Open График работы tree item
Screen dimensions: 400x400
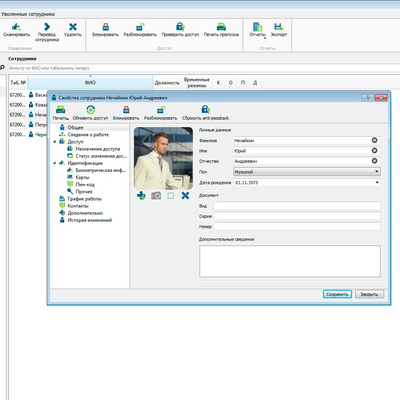pos(84,199)
